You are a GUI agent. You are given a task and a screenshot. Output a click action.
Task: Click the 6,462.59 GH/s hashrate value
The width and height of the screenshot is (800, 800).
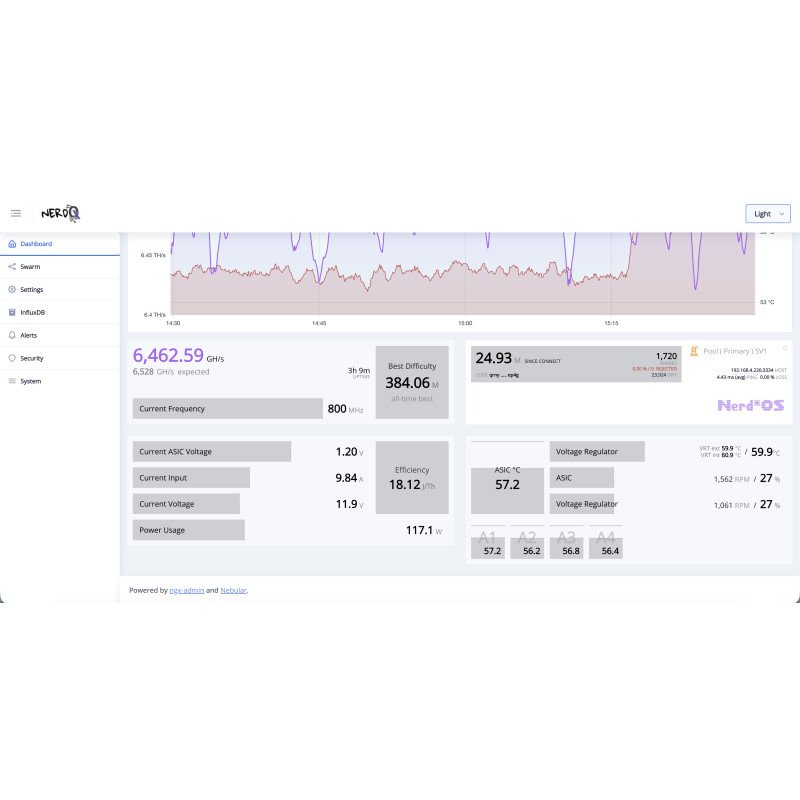click(x=178, y=356)
